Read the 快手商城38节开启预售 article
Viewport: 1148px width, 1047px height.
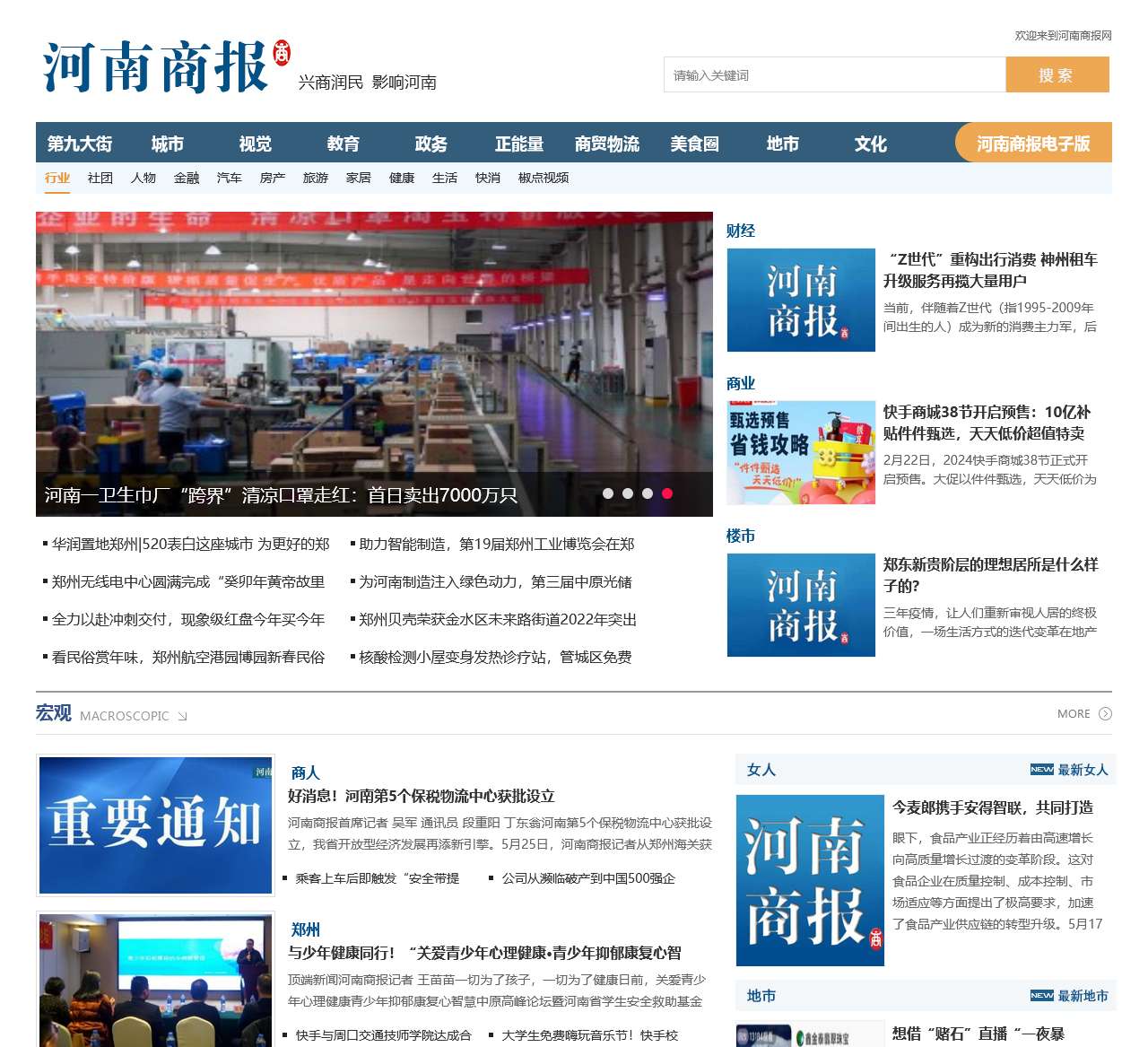click(987, 423)
